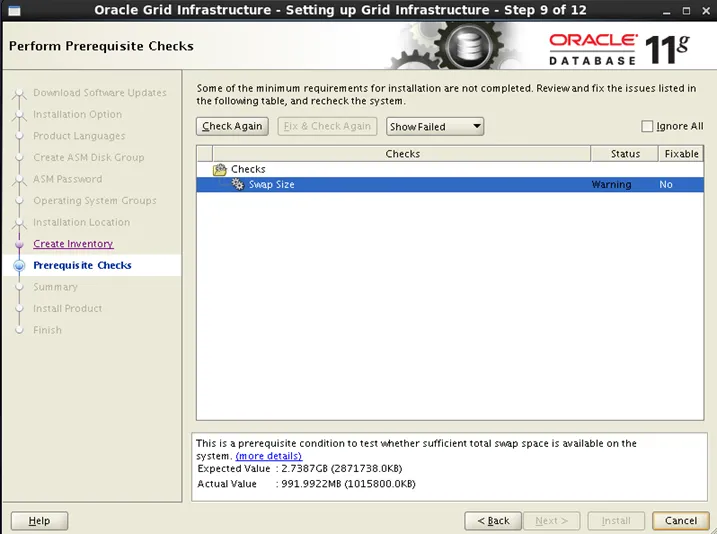
Task: Click the Status column header
Action: [x=625, y=154]
